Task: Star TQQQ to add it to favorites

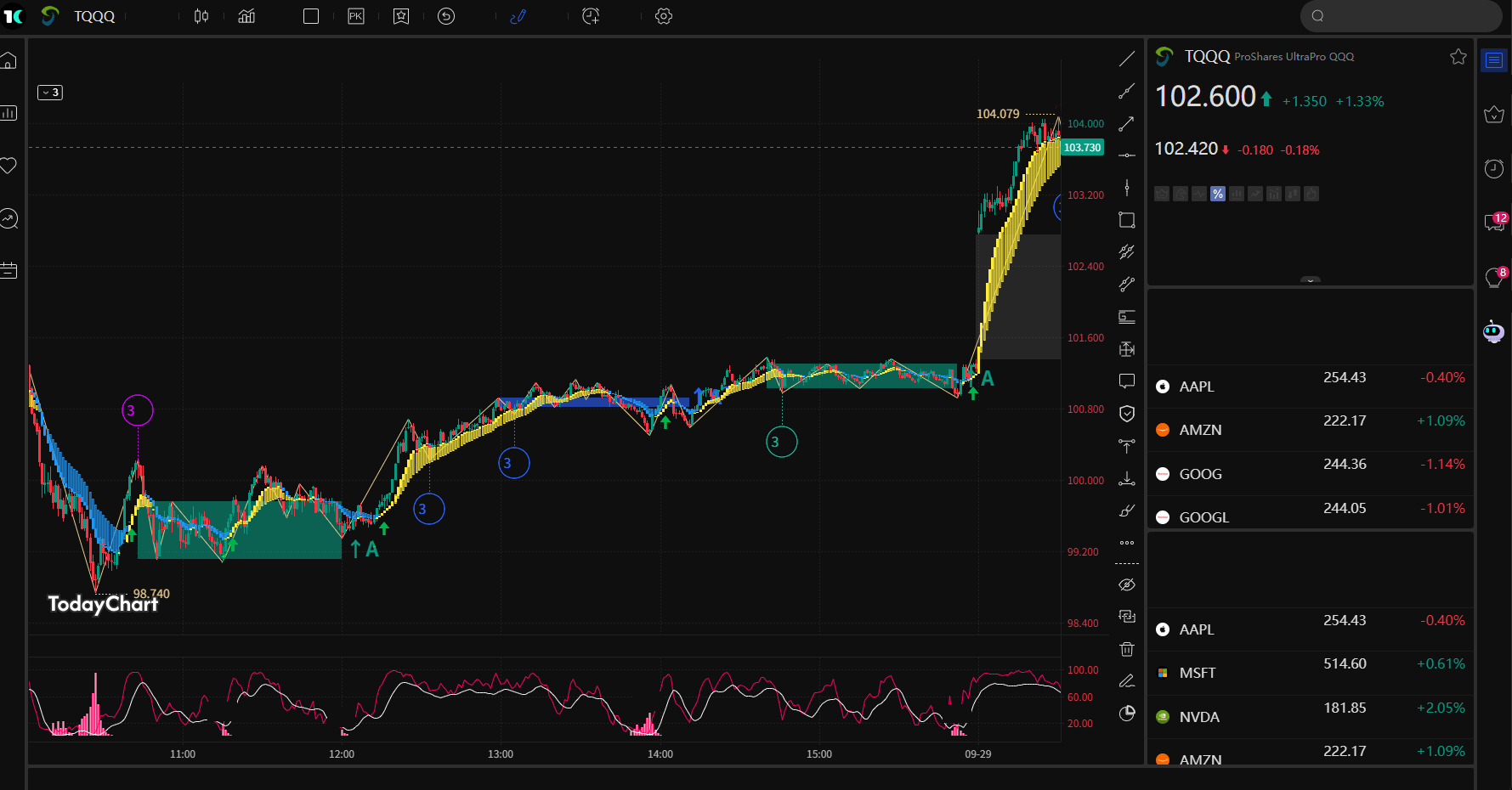Action: click(x=1458, y=56)
